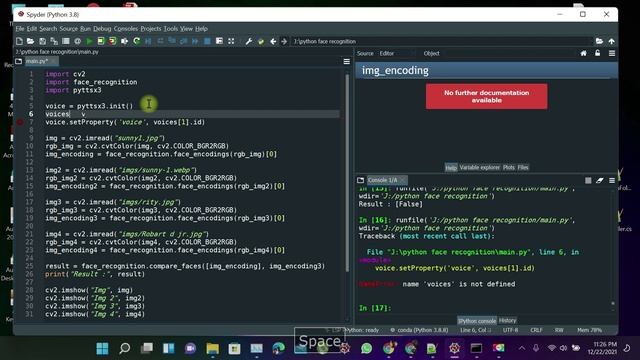Viewport: 640px width, 360px height.
Task: Open the Help pane options menu
Action: 612,53
